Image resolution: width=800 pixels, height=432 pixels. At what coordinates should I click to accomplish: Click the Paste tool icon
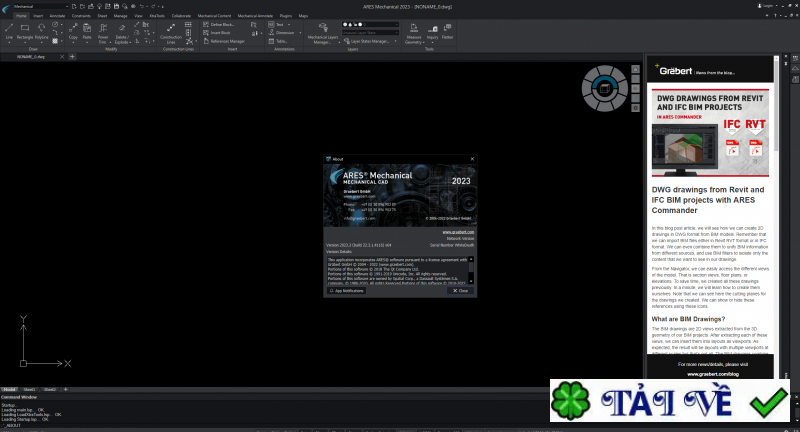click(87, 32)
